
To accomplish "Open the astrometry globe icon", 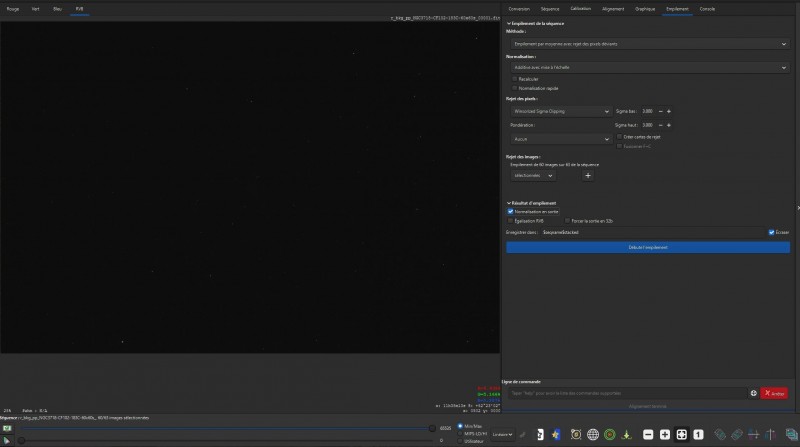I will tap(593, 434).
